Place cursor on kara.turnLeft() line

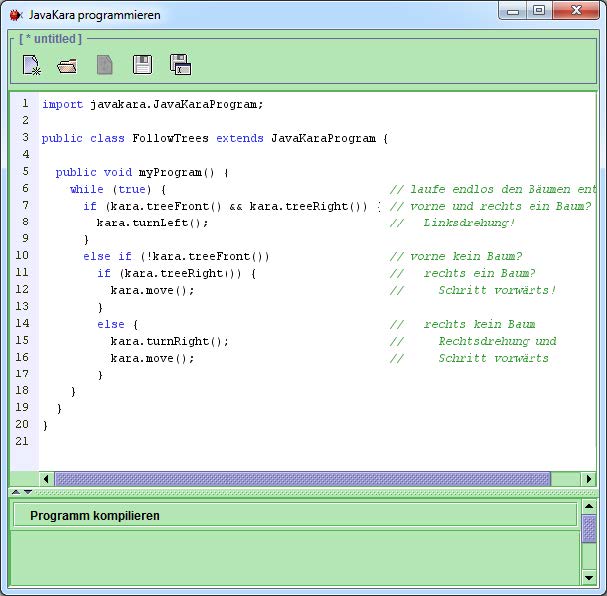[x=152, y=223]
